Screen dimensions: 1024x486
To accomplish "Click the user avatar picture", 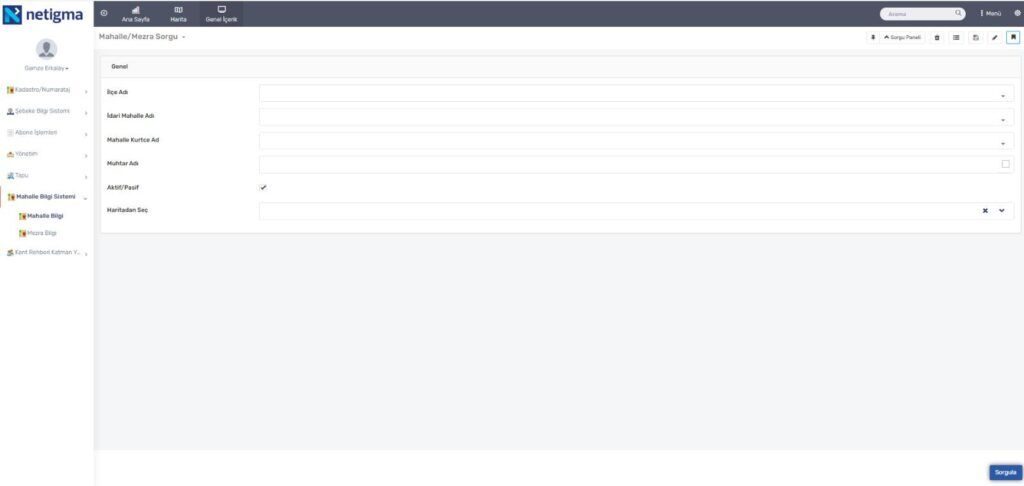I will (46, 49).
